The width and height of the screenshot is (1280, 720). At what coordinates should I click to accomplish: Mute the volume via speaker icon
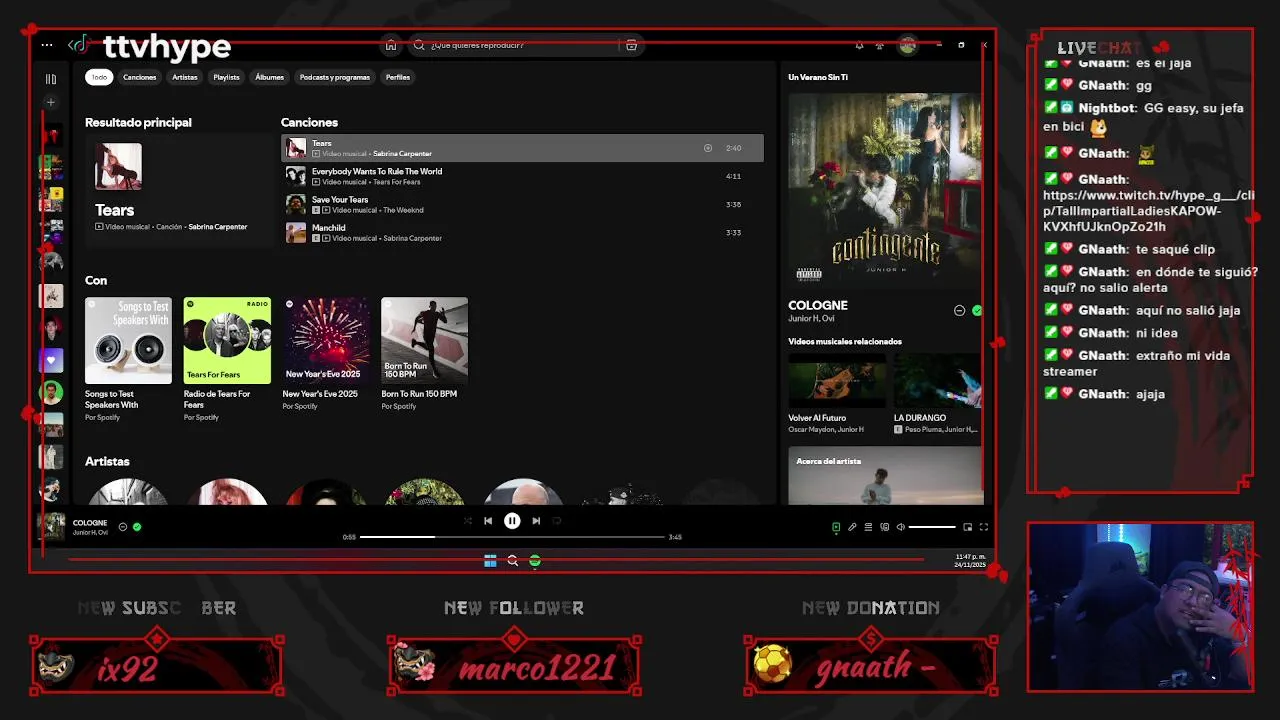pyautogui.click(x=900, y=527)
